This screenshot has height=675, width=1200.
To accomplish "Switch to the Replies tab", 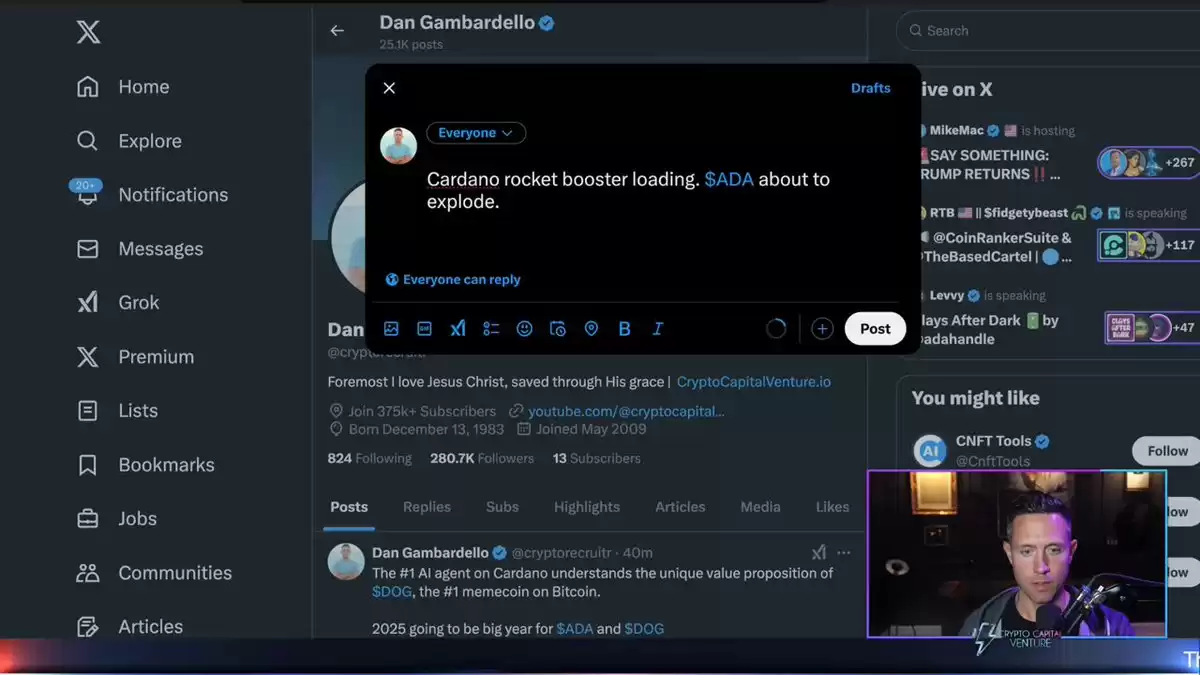I will point(427,507).
